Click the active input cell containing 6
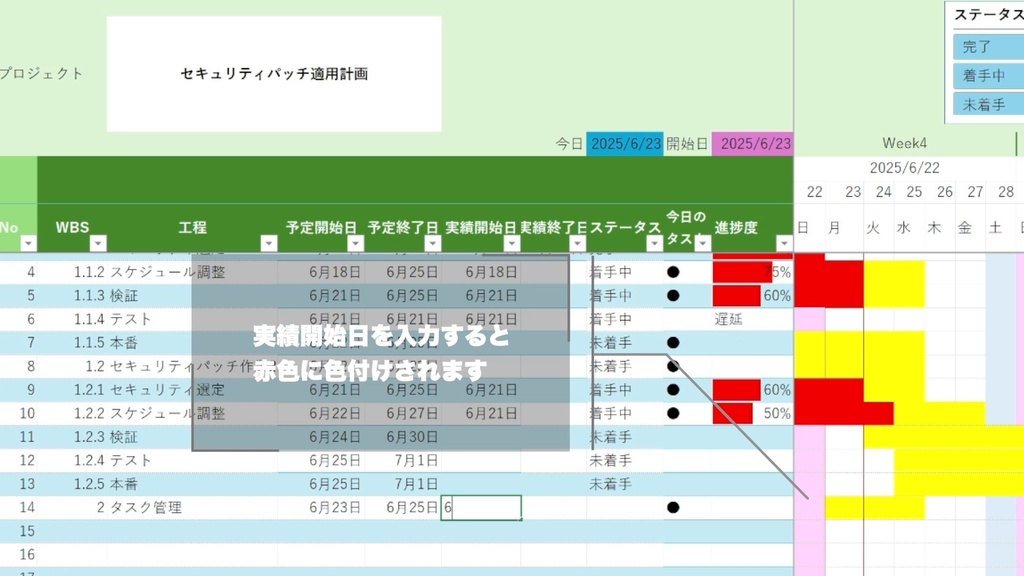Viewport: 1024px width, 576px height. tap(481, 507)
